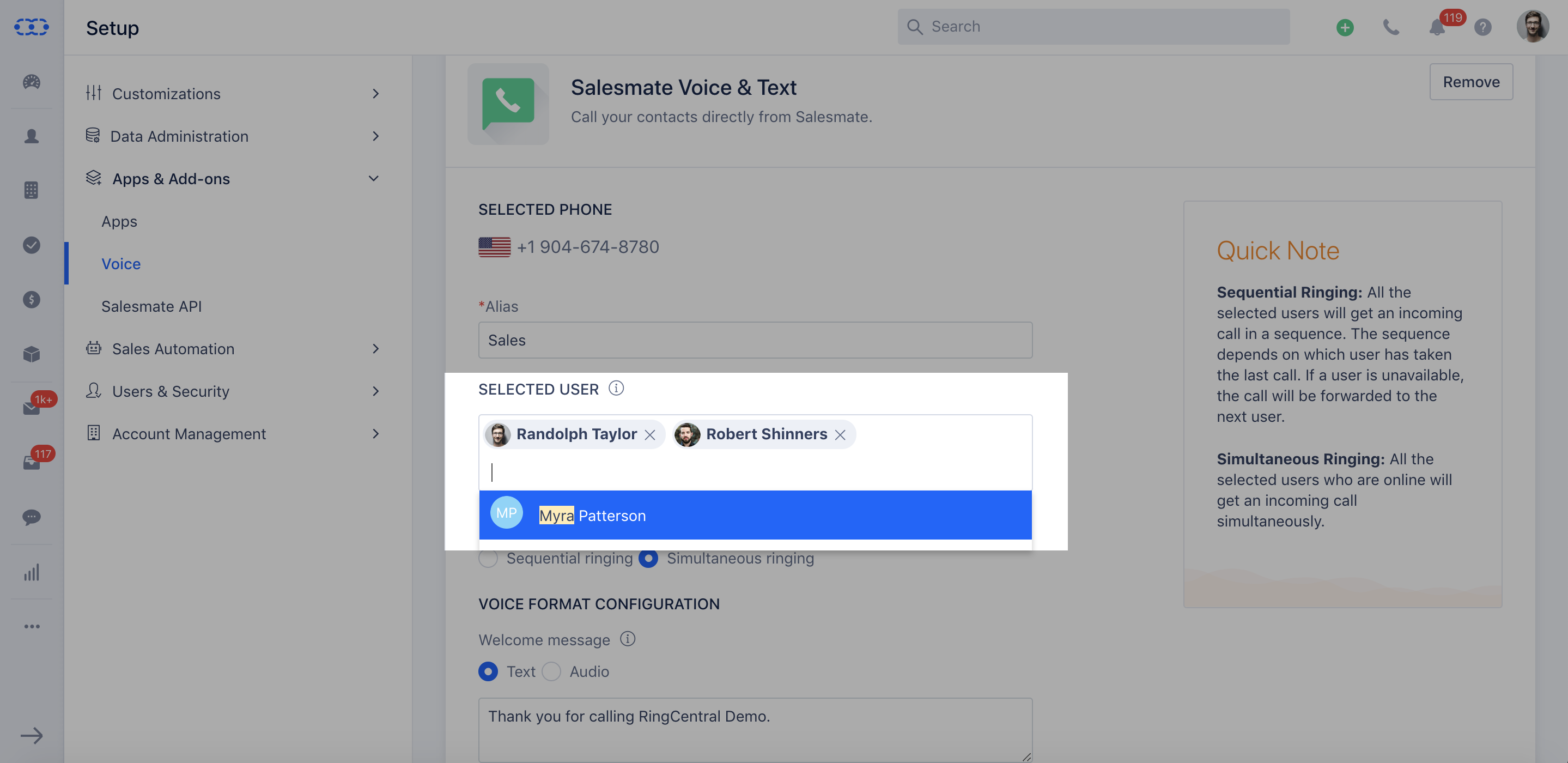Open the Apps submenu item
The image size is (1568, 763).
pyautogui.click(x=119, y=222)
